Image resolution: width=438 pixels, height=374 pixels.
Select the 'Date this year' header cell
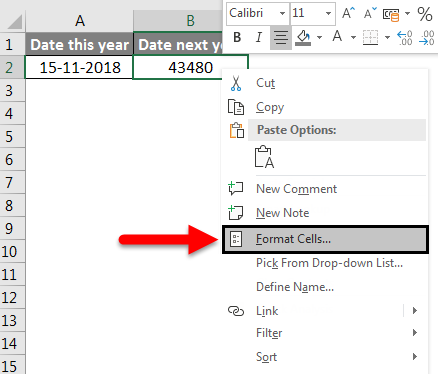pos(79,44)
